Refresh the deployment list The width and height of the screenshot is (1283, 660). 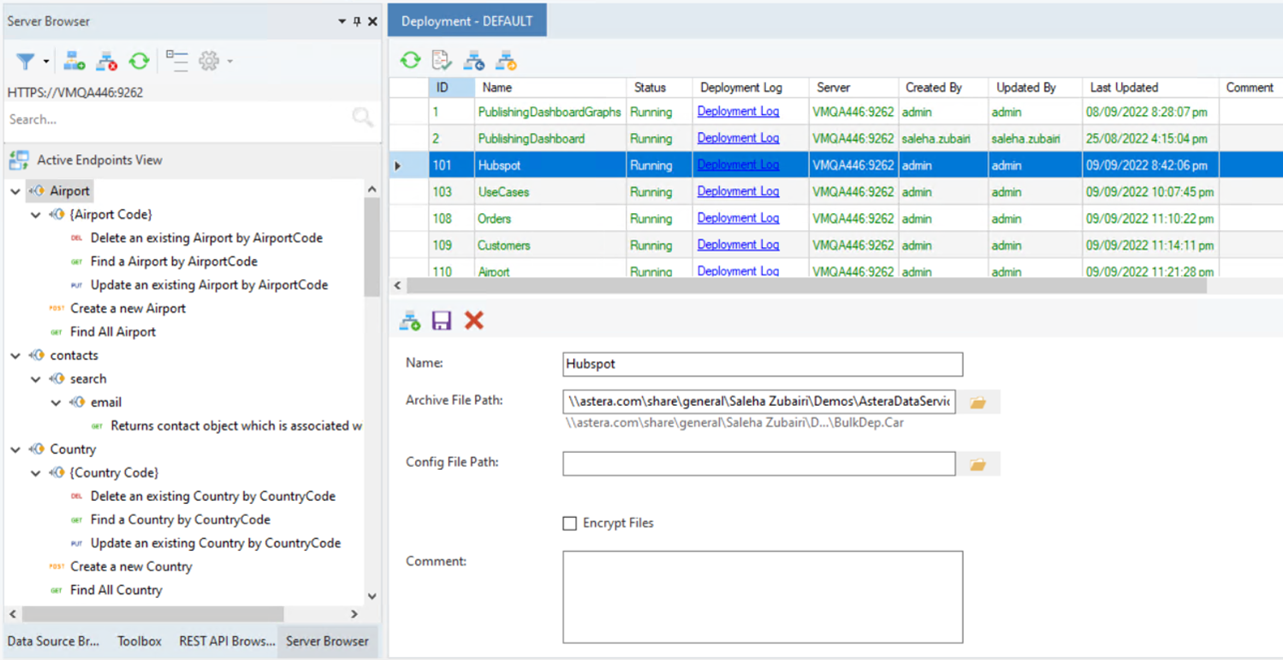[x=410, y=61]
